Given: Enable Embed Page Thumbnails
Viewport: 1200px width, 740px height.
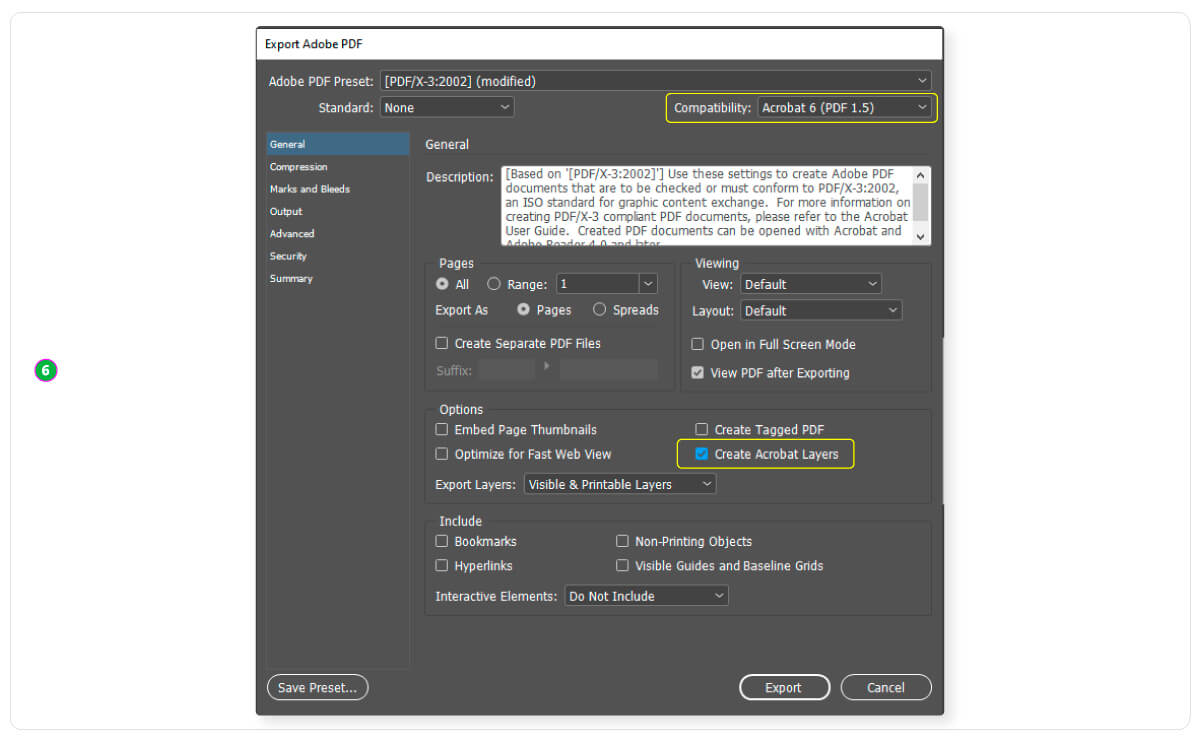Looking at the screenshot, I should pos(442,430).
